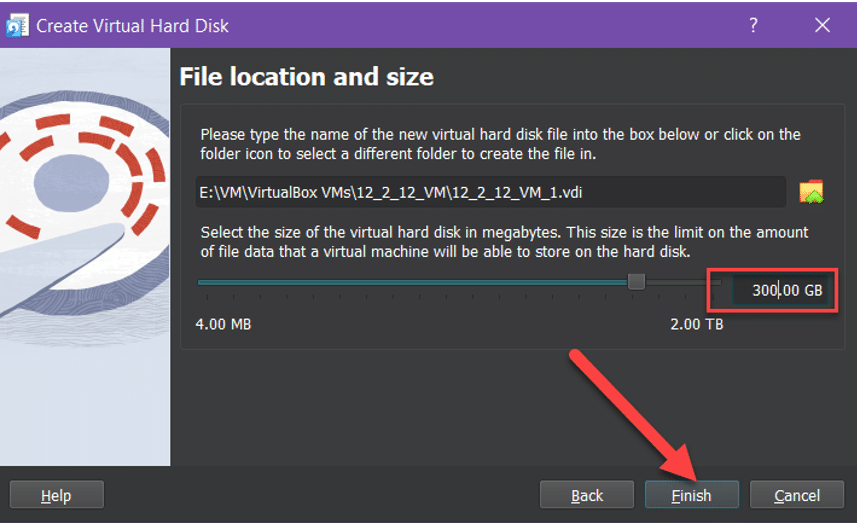Click the 2.00 TB maximum label
Image resolution: width=857 pixels, height=523 pixels.
click(x=696, y=324)
